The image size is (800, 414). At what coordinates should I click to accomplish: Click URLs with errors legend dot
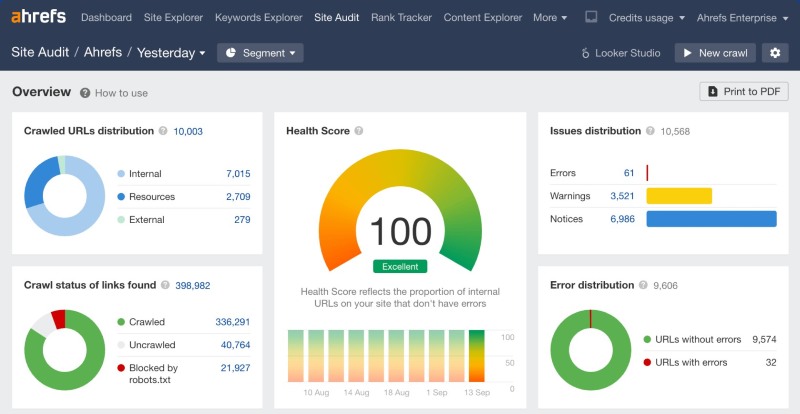point(647,362)
